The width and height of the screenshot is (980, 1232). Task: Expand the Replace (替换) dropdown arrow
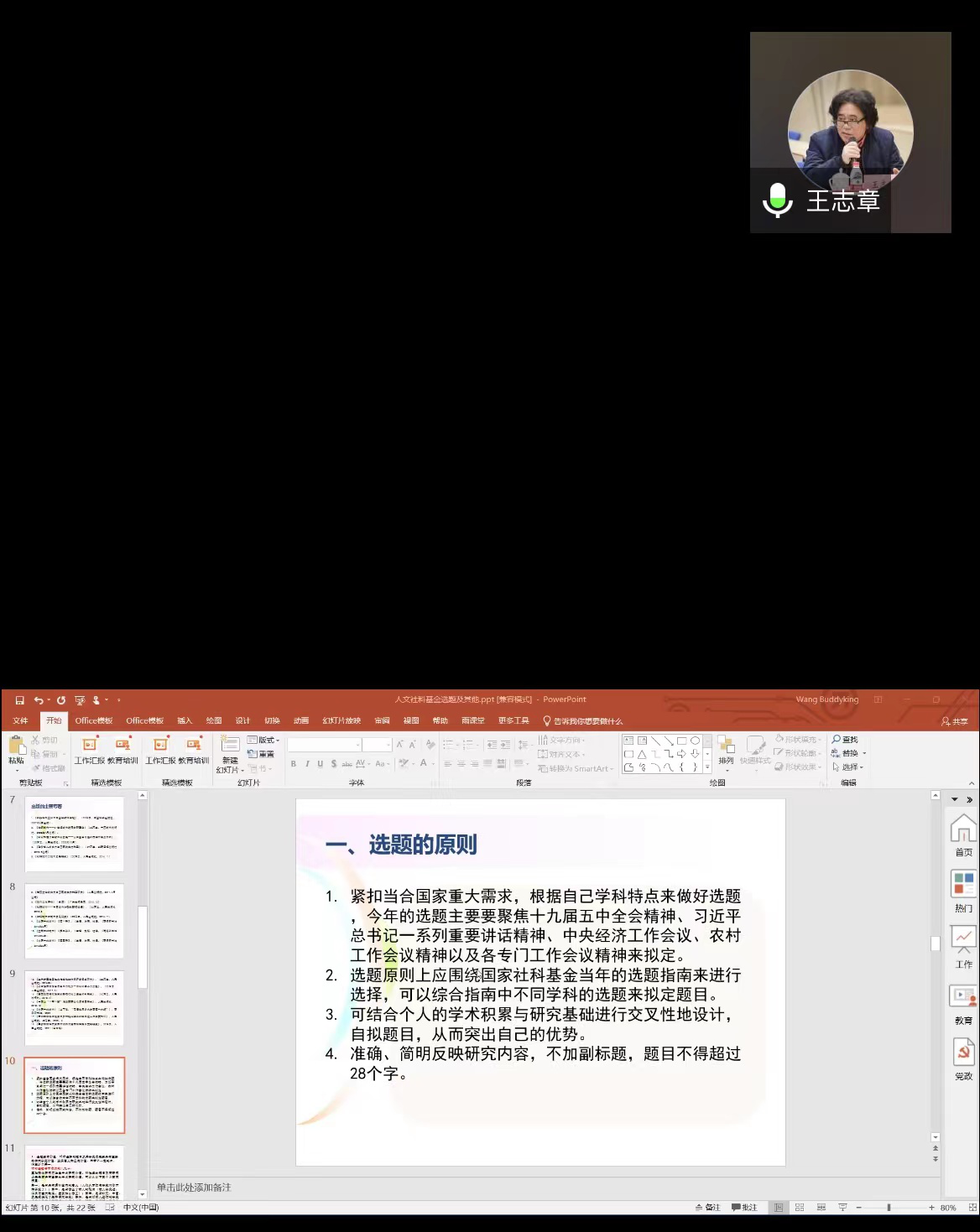coord(864,753)
